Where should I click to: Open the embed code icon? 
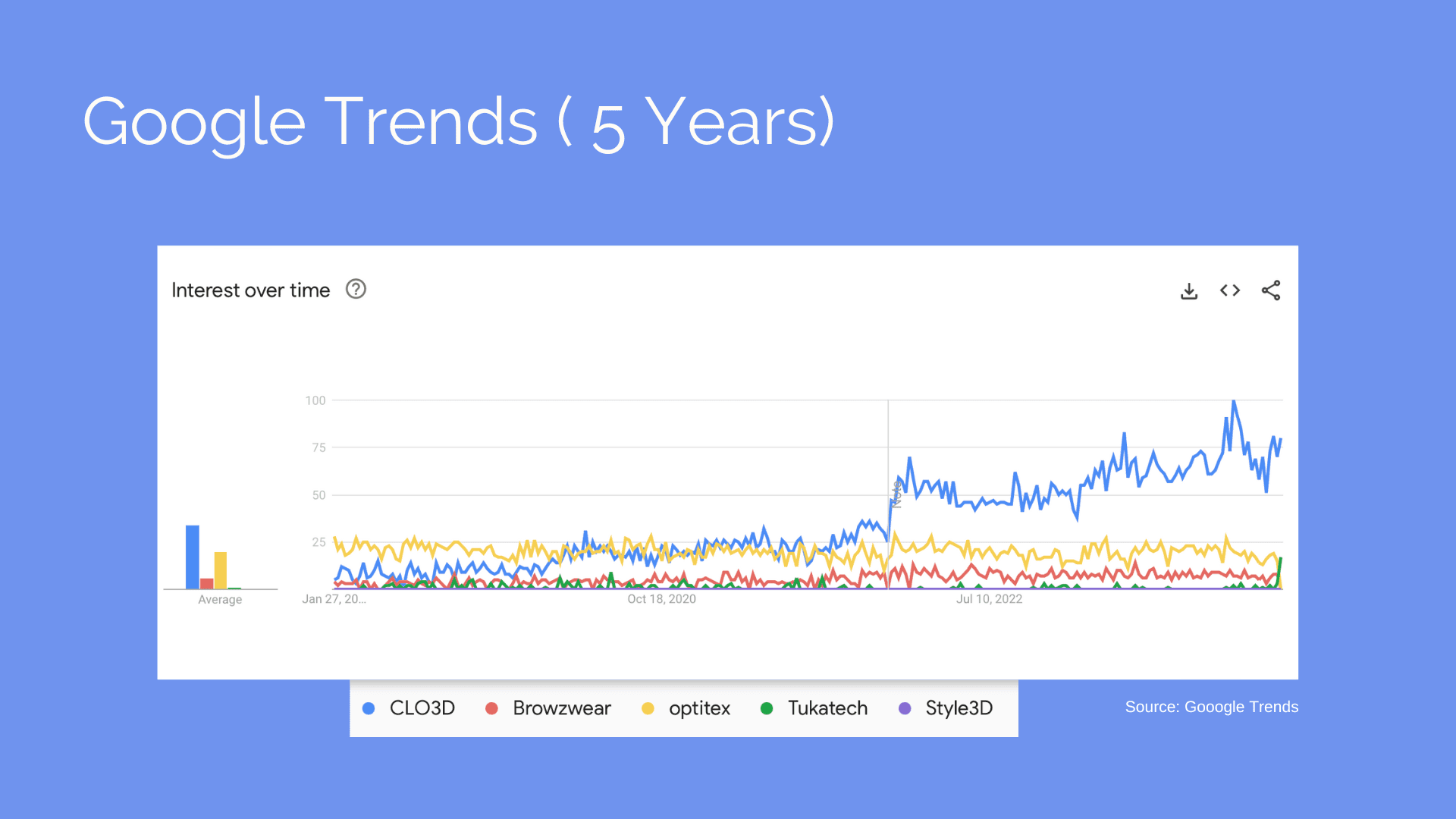coord(1229,290)
